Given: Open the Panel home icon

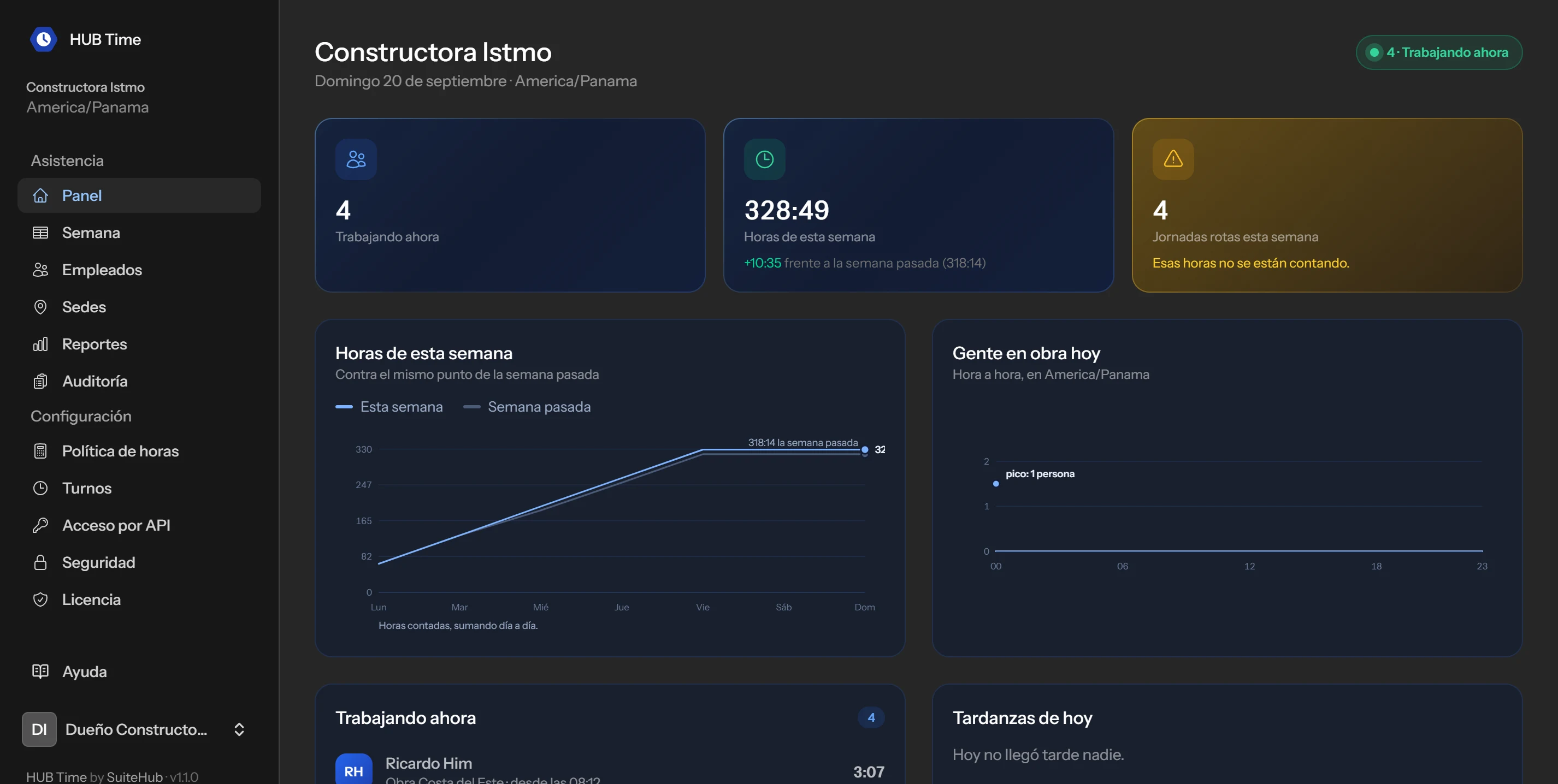Looking at the screenshot, I should point(40,195).
